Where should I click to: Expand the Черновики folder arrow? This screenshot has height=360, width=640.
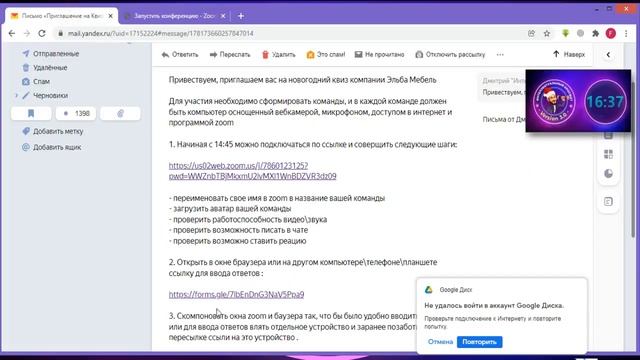pyautogui.click(x=16, y=95)
